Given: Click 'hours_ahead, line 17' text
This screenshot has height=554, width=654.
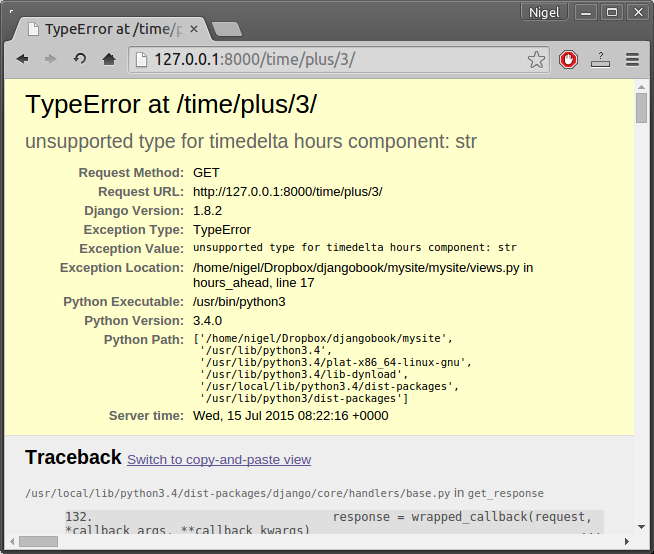Looking at the screenshot, I should (x=254, y=283).
